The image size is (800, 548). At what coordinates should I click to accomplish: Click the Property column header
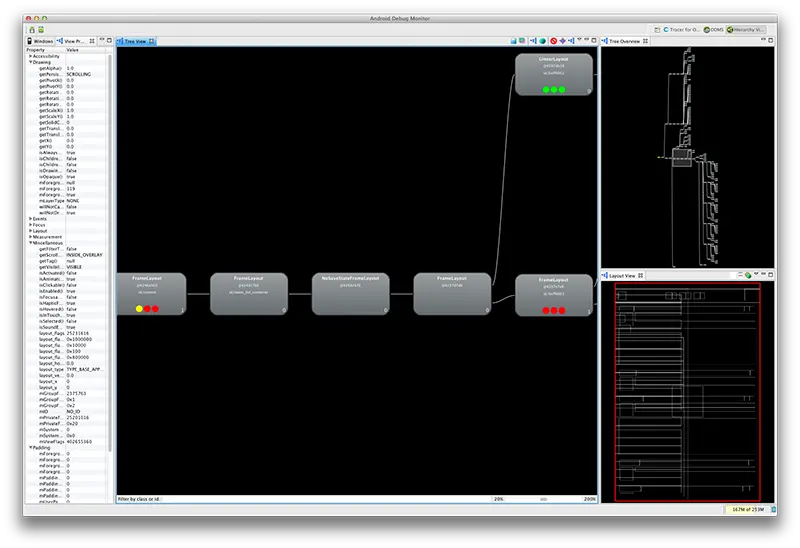tap(45, 50)
